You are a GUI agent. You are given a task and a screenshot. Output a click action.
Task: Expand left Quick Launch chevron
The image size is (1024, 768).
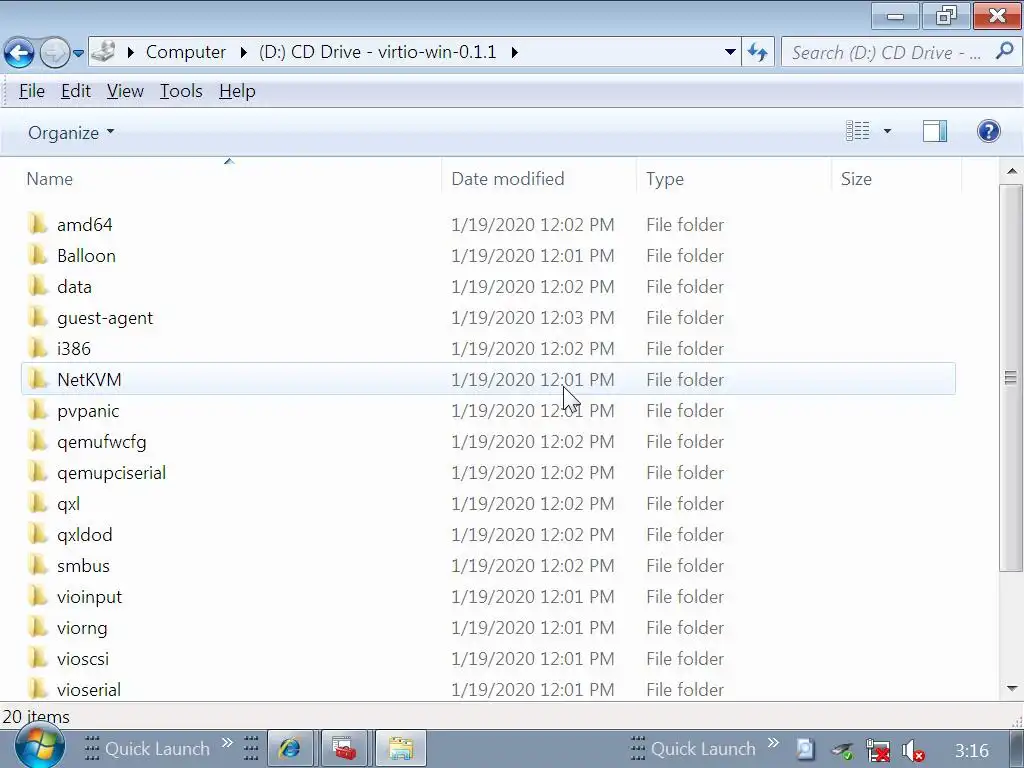click(x=227, y=743)
